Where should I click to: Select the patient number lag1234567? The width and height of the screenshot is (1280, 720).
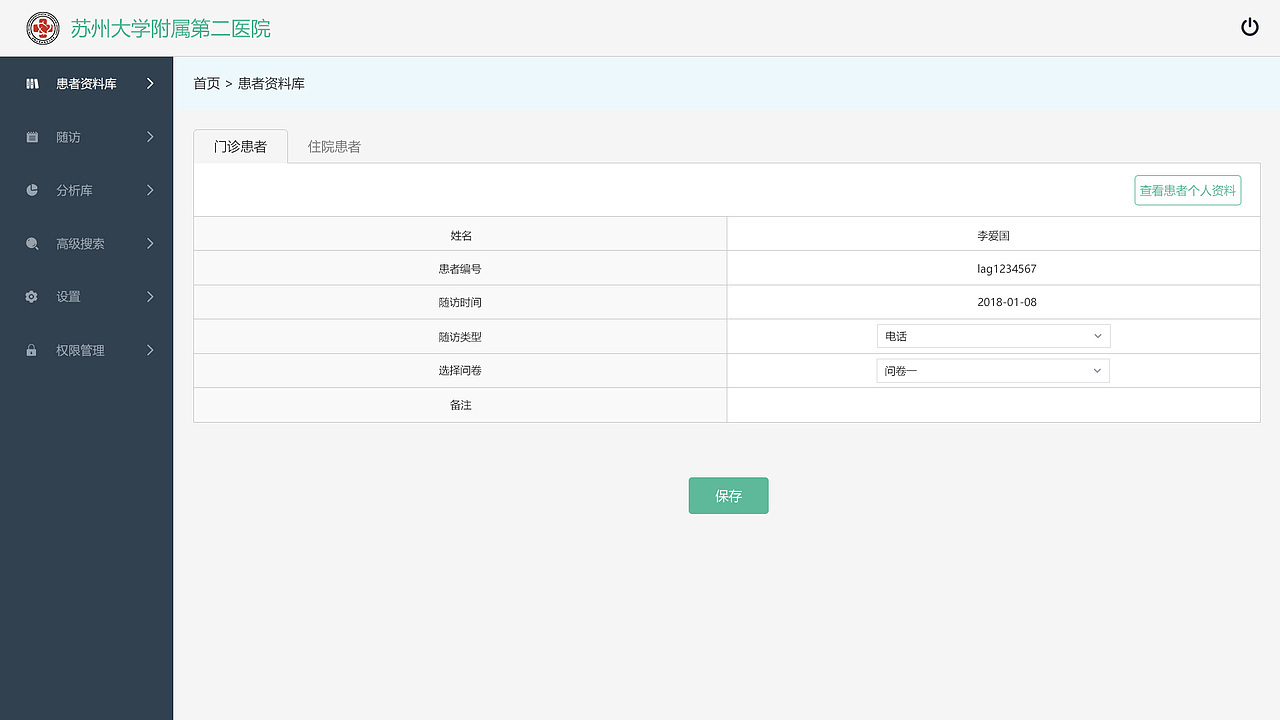1007,269
